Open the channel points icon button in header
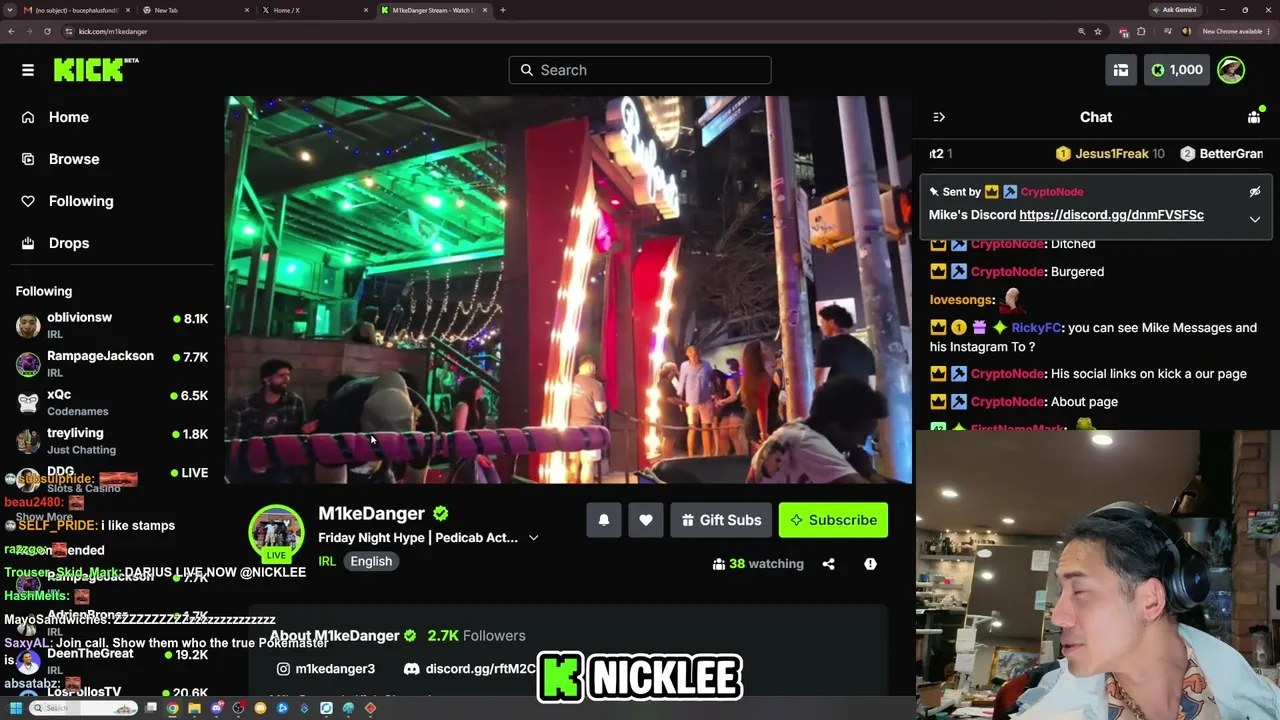 pyautogui.click(x=1121, y=70)
